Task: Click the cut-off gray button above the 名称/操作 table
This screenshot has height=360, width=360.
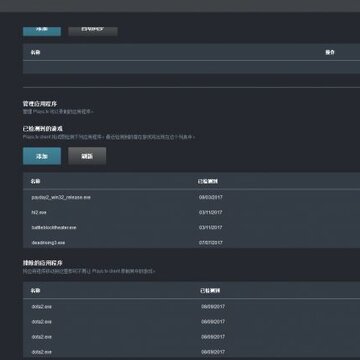Action: (93, 31)
